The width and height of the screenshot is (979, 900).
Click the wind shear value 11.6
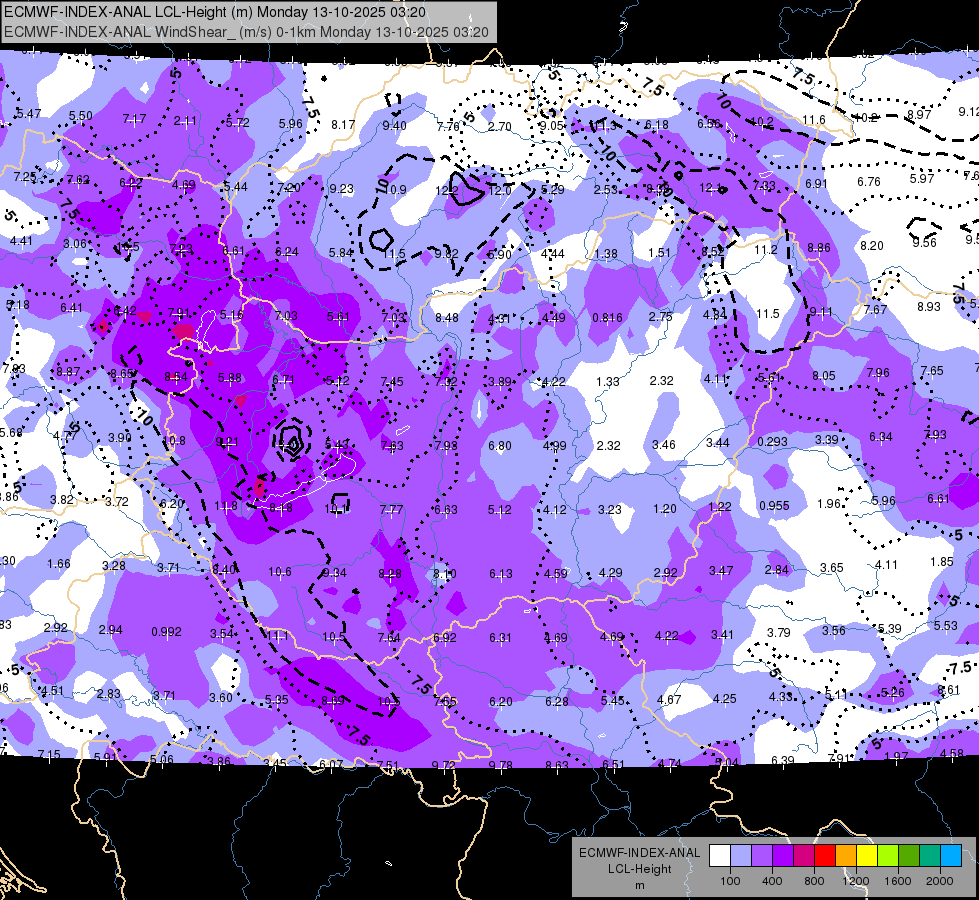pyautogui.click(x=814, y=120)
